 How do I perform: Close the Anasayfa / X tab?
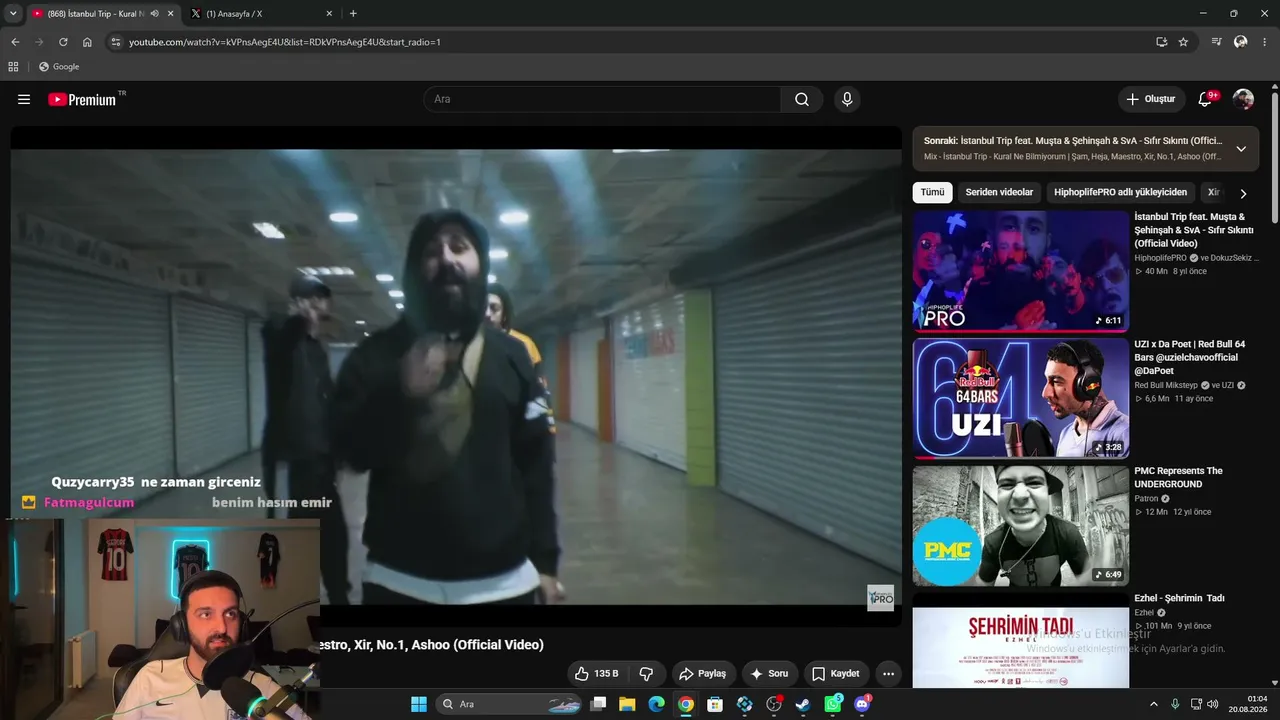(329, 14)
